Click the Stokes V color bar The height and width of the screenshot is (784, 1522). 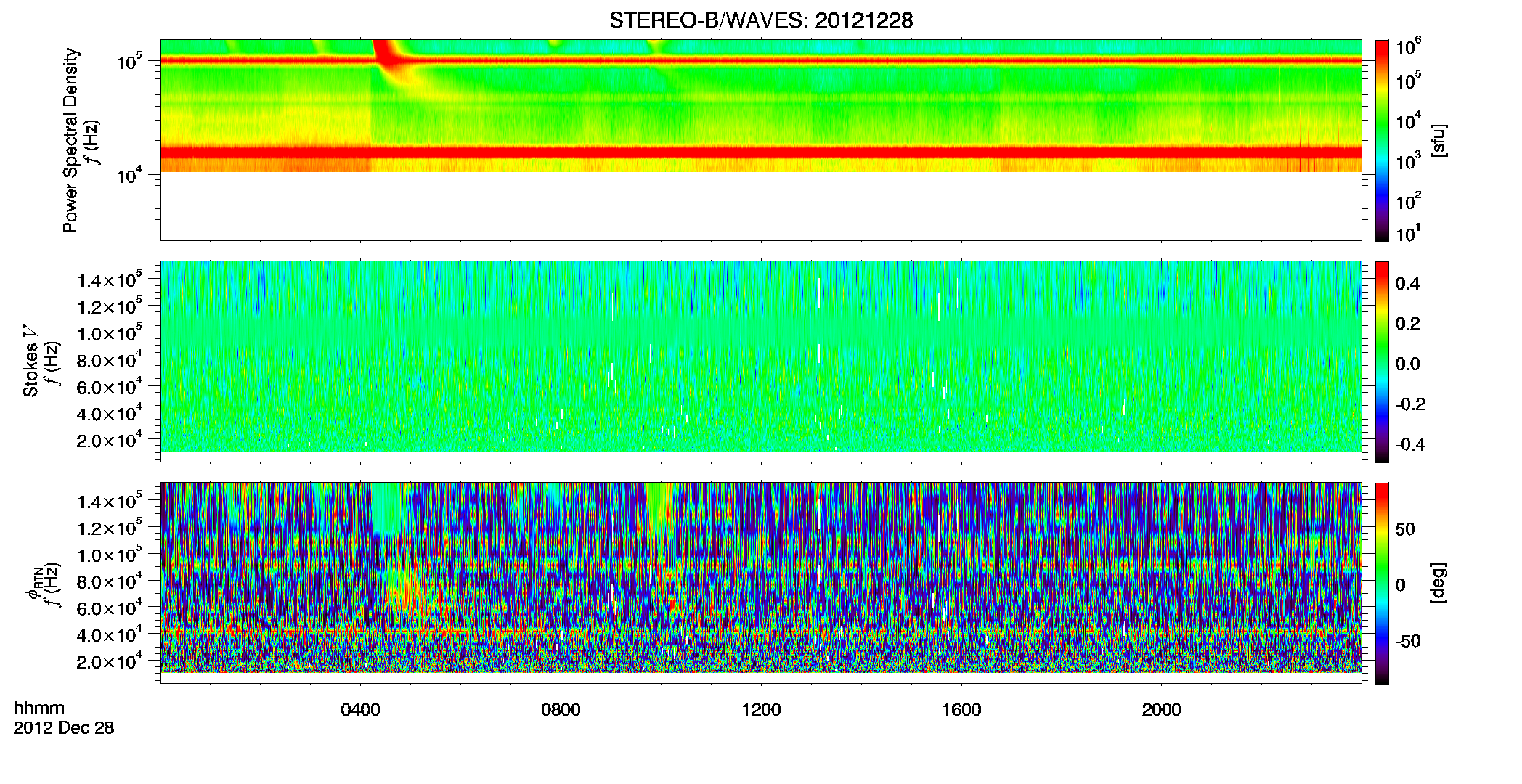pyautogui.click(x=1382, y=362)
